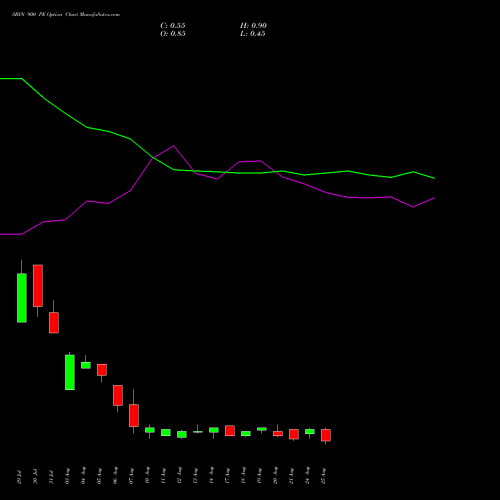Select the low value L: 0.45
Viewport: 500px width, 500px height.
(253, 34)
